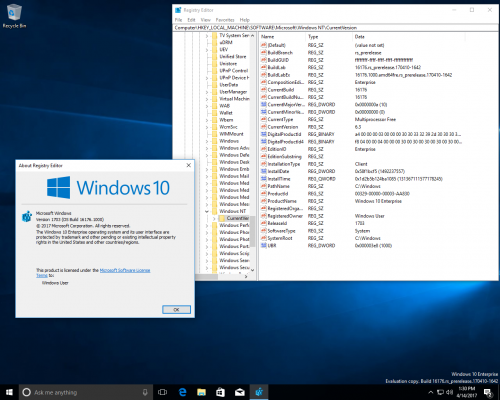Viewport: 500px width, 400px height.
Task: Click the BuildLabEx value icon
Action: click(264, 75)
